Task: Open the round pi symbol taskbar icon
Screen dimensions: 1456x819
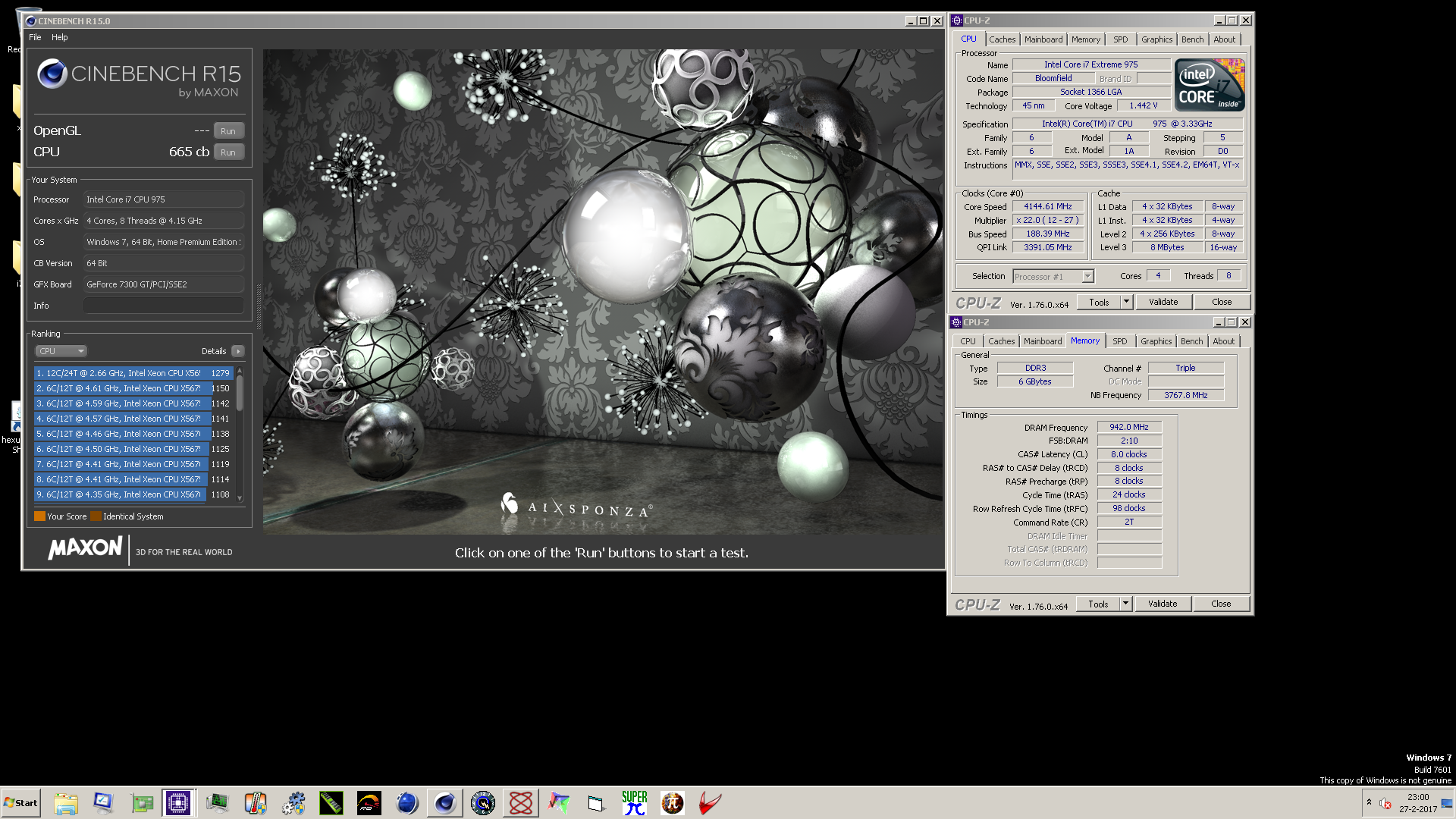Action: [x=673, y=803]
